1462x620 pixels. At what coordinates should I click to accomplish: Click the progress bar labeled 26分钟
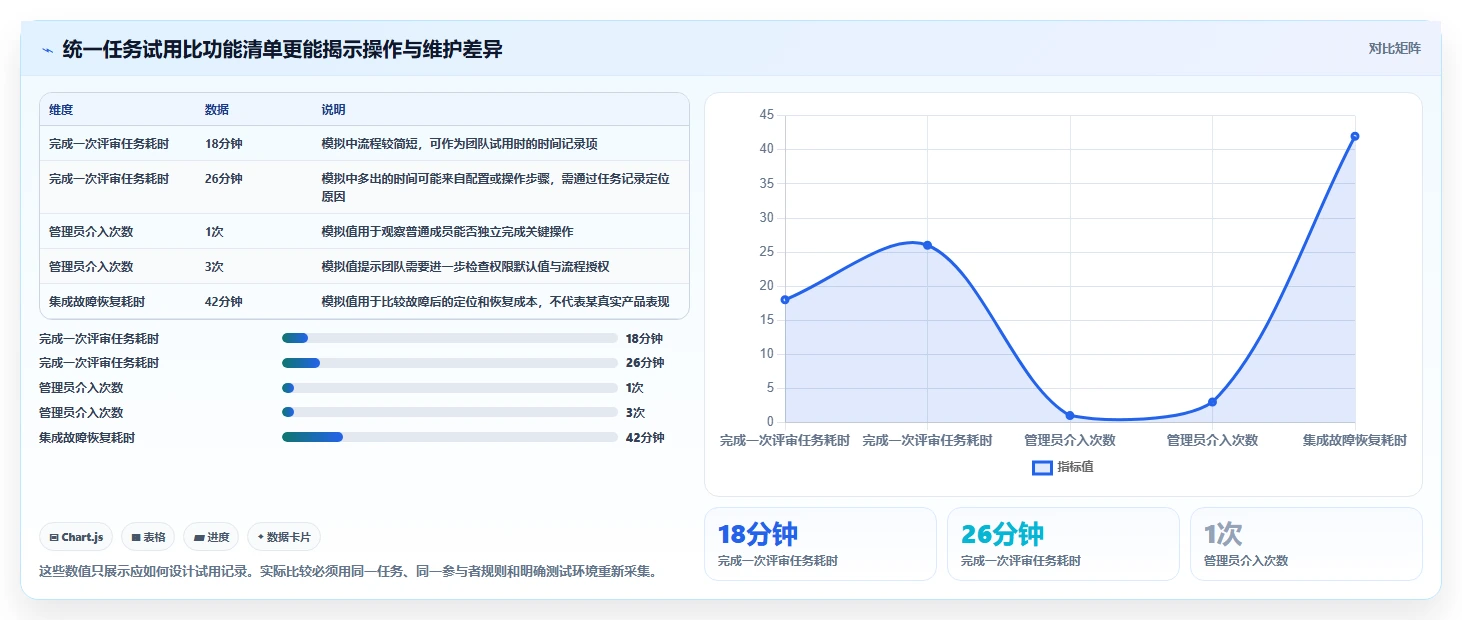450,363
